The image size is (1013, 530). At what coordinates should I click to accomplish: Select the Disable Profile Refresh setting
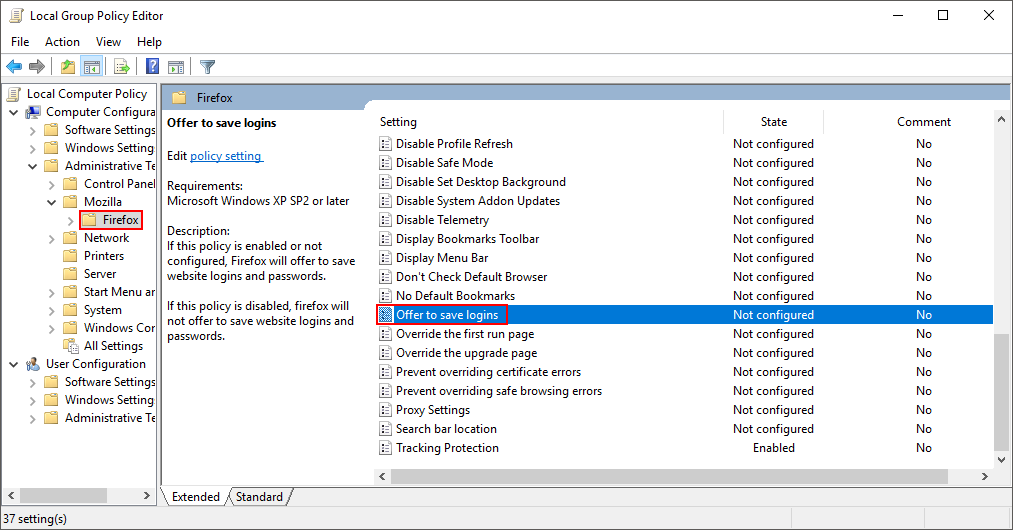click(454, 143)
